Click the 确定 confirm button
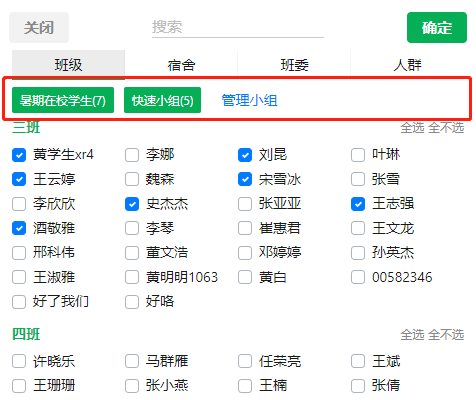The height and width of the screenshot is (400, 476). pyautogui.click(x=437, y=28)
